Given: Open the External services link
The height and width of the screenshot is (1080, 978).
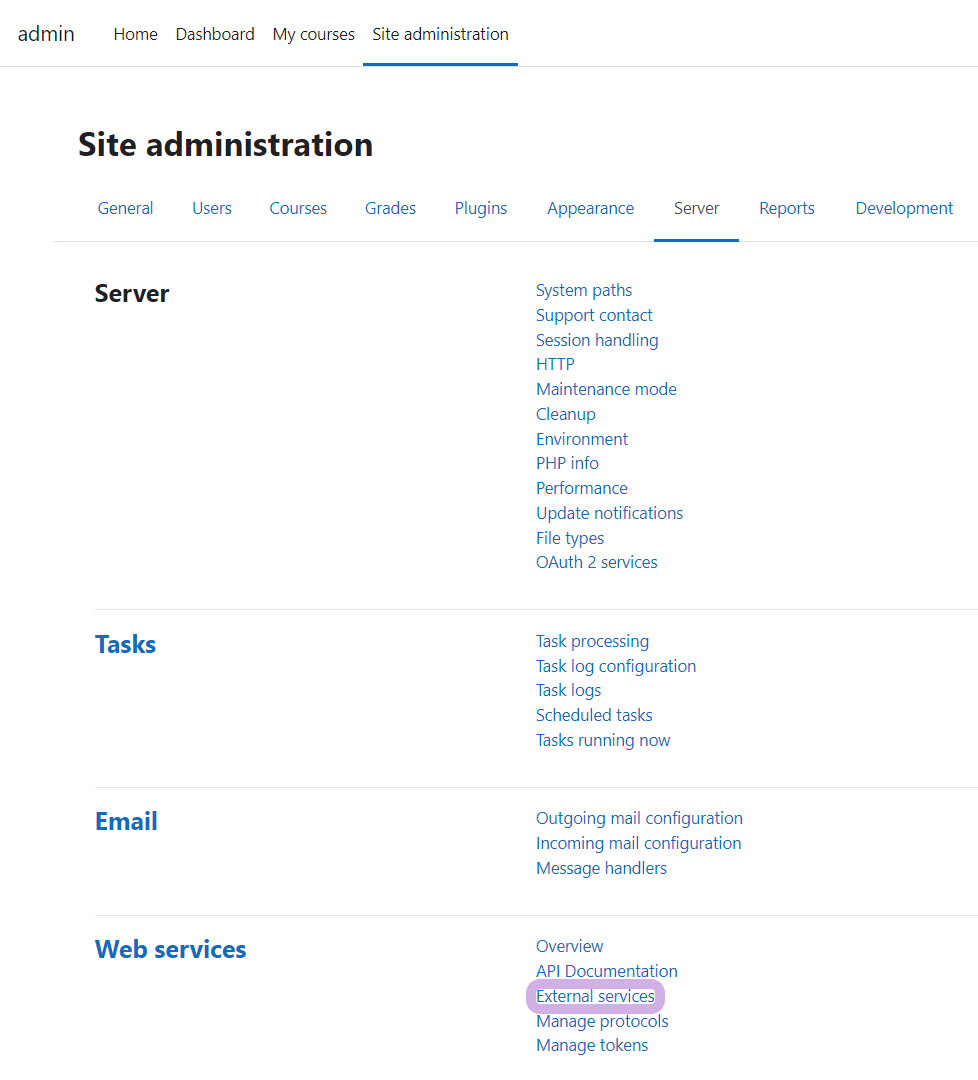Looking at the screenshot, I should click(595, 996).
